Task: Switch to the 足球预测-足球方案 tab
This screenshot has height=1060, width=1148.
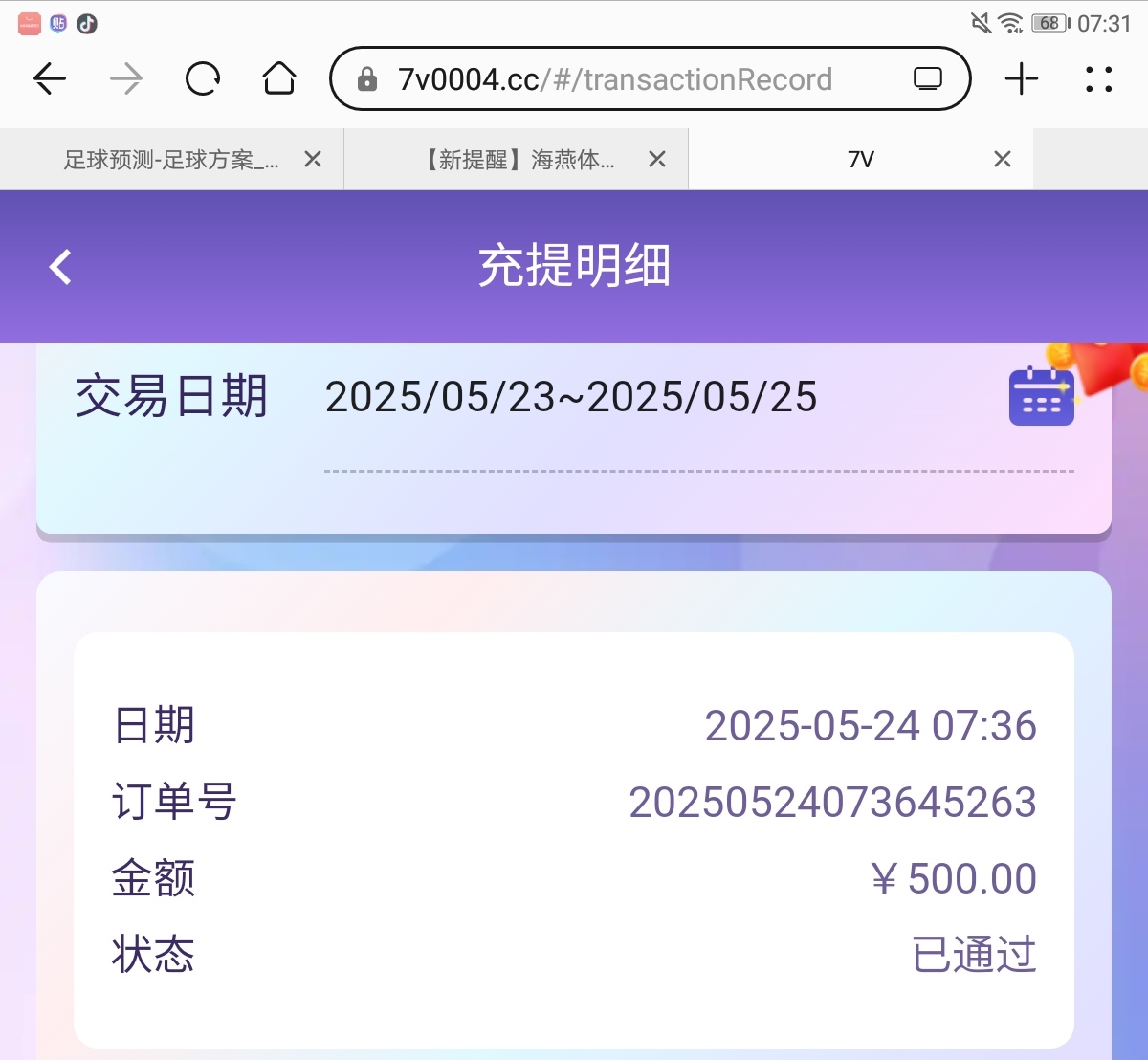Action: coord(171,160)
